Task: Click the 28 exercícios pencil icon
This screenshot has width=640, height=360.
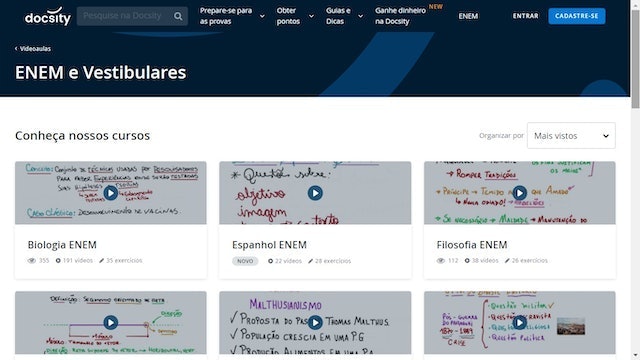Action: (x=310, y=261)
